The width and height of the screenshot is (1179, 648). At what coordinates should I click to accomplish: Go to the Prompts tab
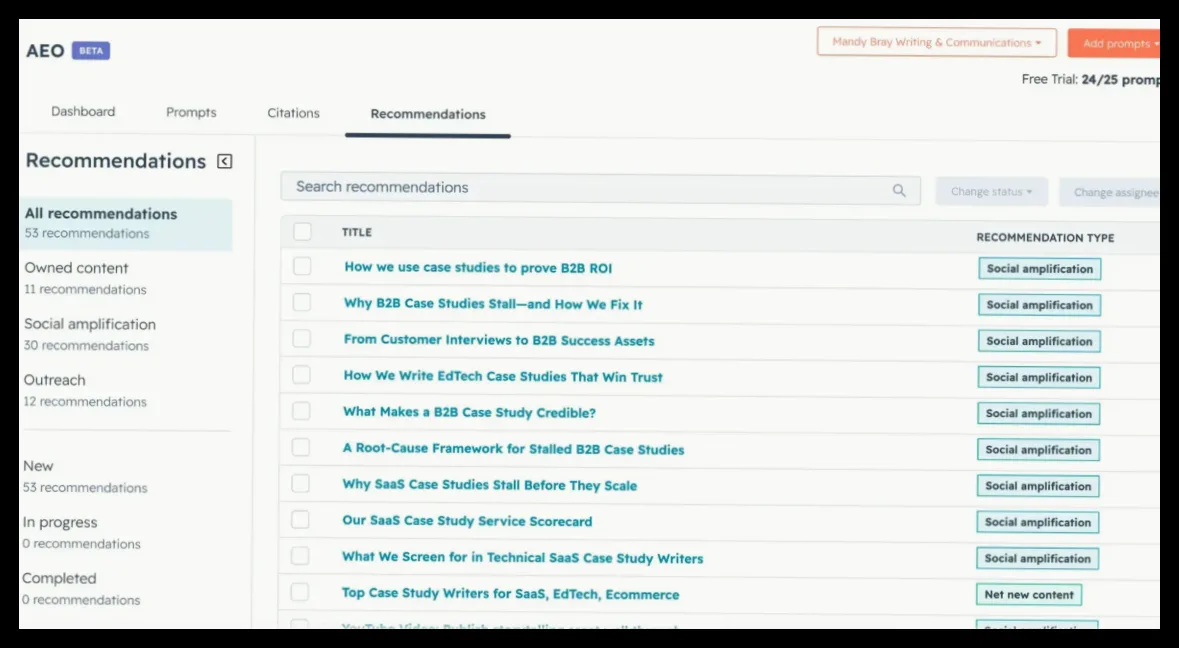191,112
